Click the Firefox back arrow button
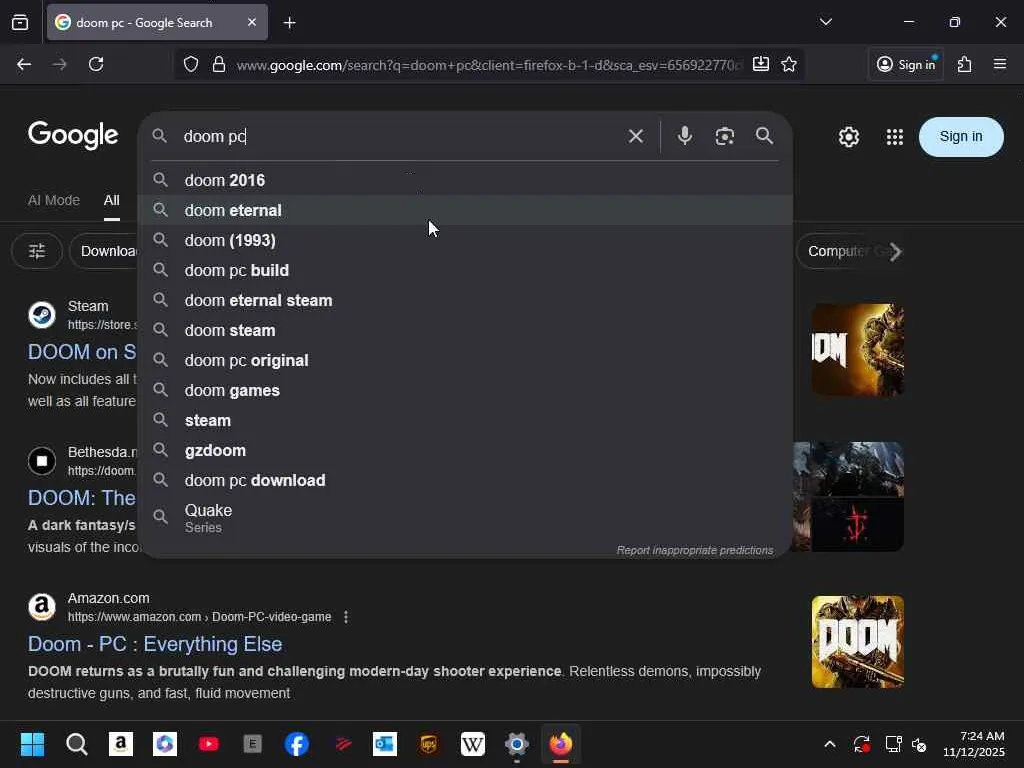 [x=24, y=64]
